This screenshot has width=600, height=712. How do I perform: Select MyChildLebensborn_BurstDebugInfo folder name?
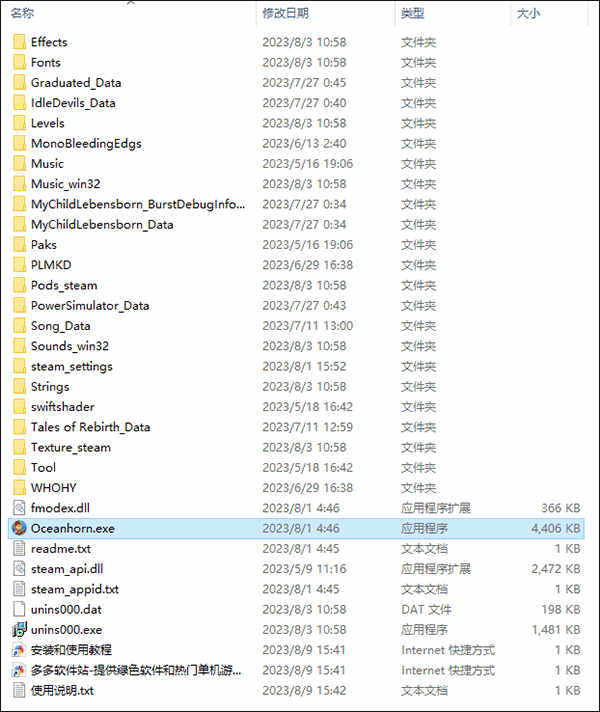(x=138, y=204)
